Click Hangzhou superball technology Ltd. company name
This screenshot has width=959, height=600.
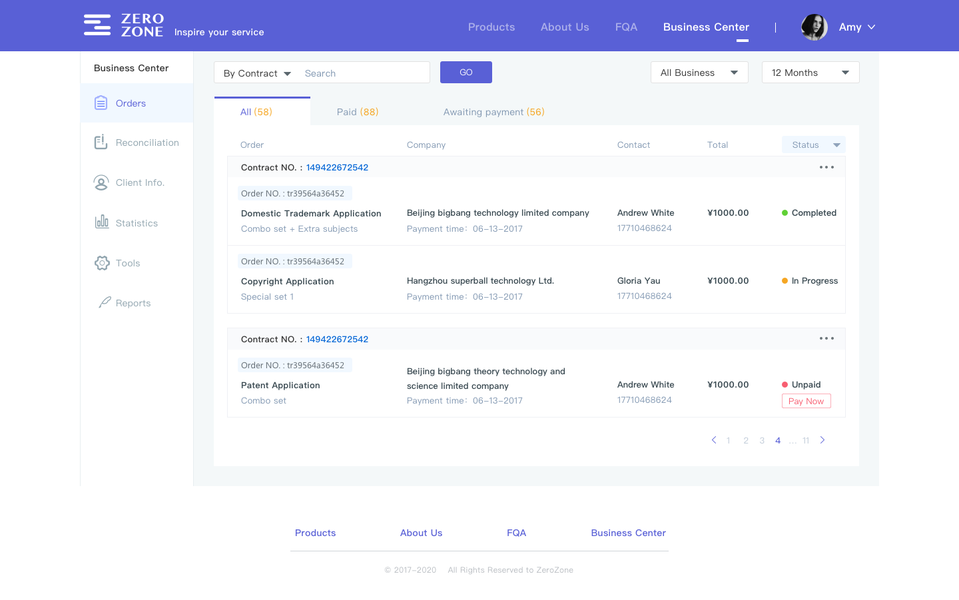480,281
